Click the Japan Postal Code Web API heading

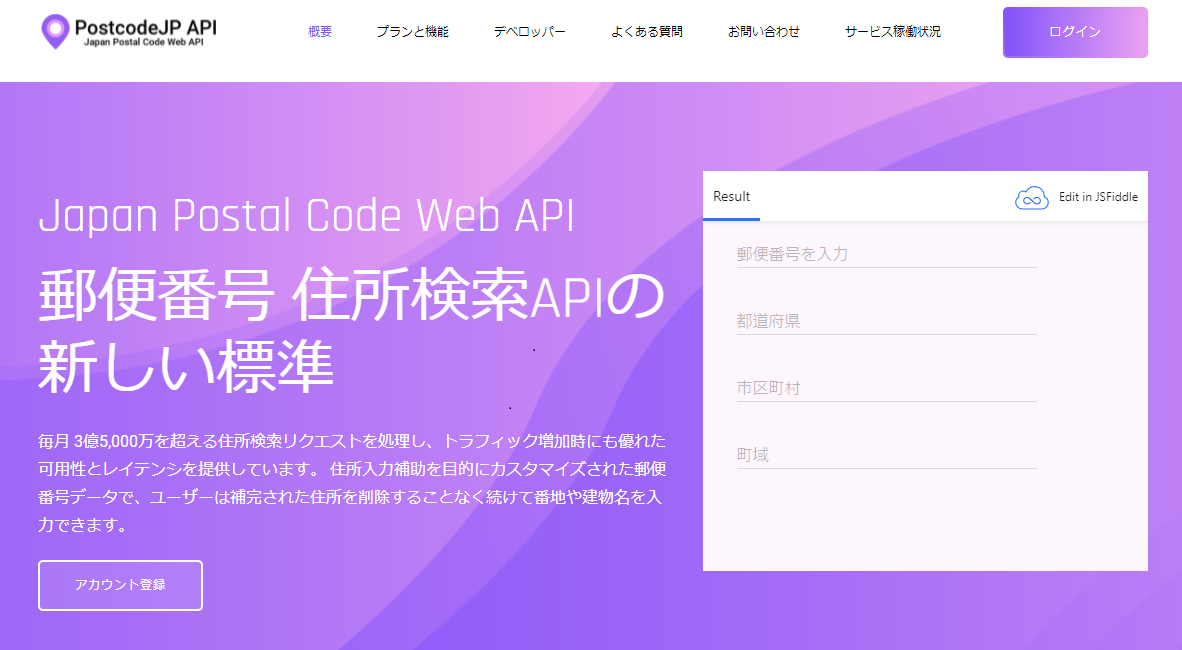click(306, 215)
